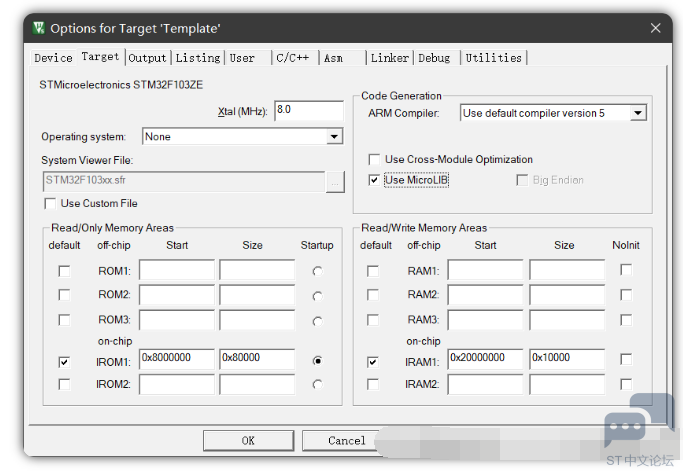Click the RAM3 Start field
683x476 pixels.
(x=485, y=320)
